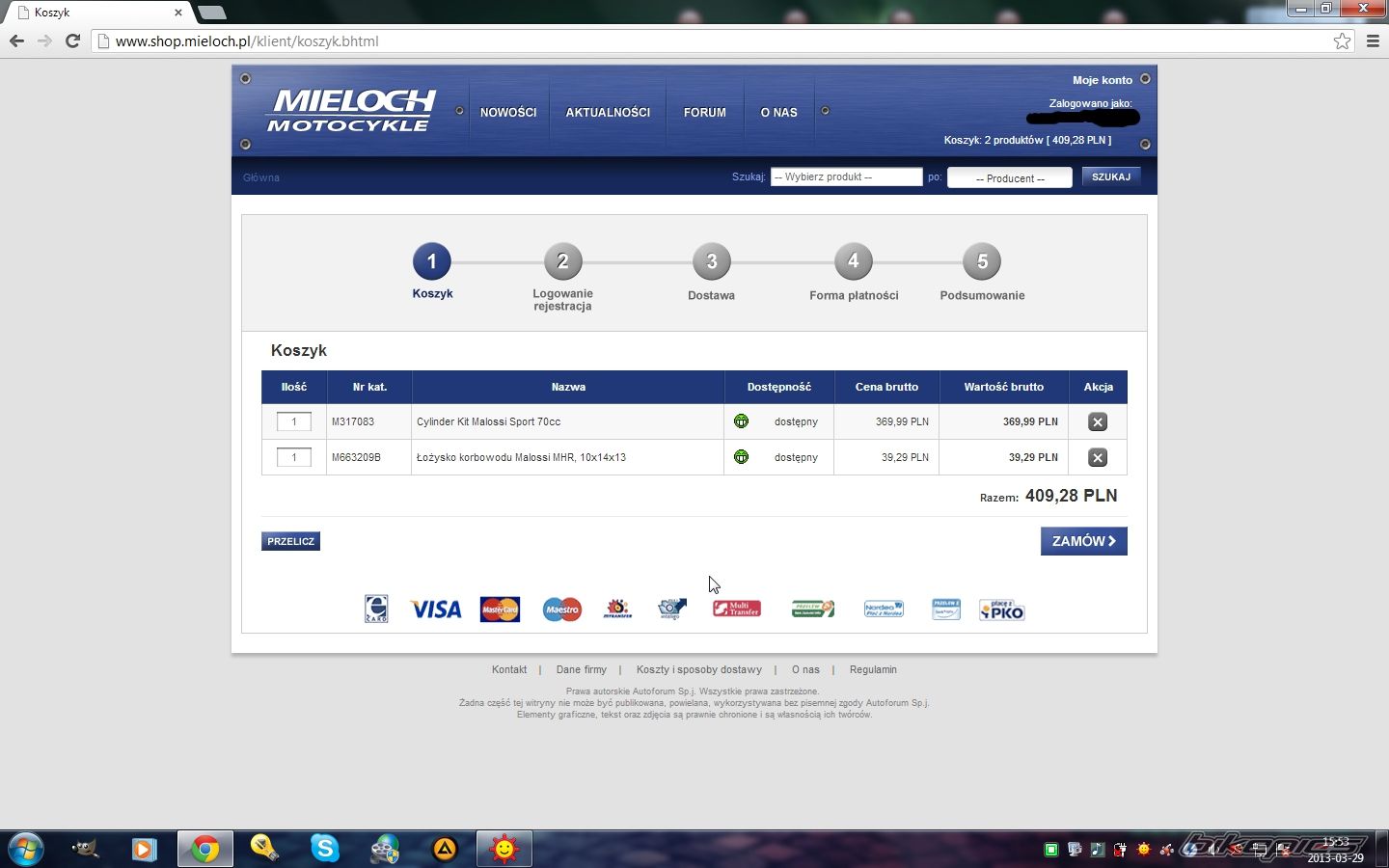Open the Kontakt footer link
This screenshot has width=1389, height=868.
click(x=509, y=669)
